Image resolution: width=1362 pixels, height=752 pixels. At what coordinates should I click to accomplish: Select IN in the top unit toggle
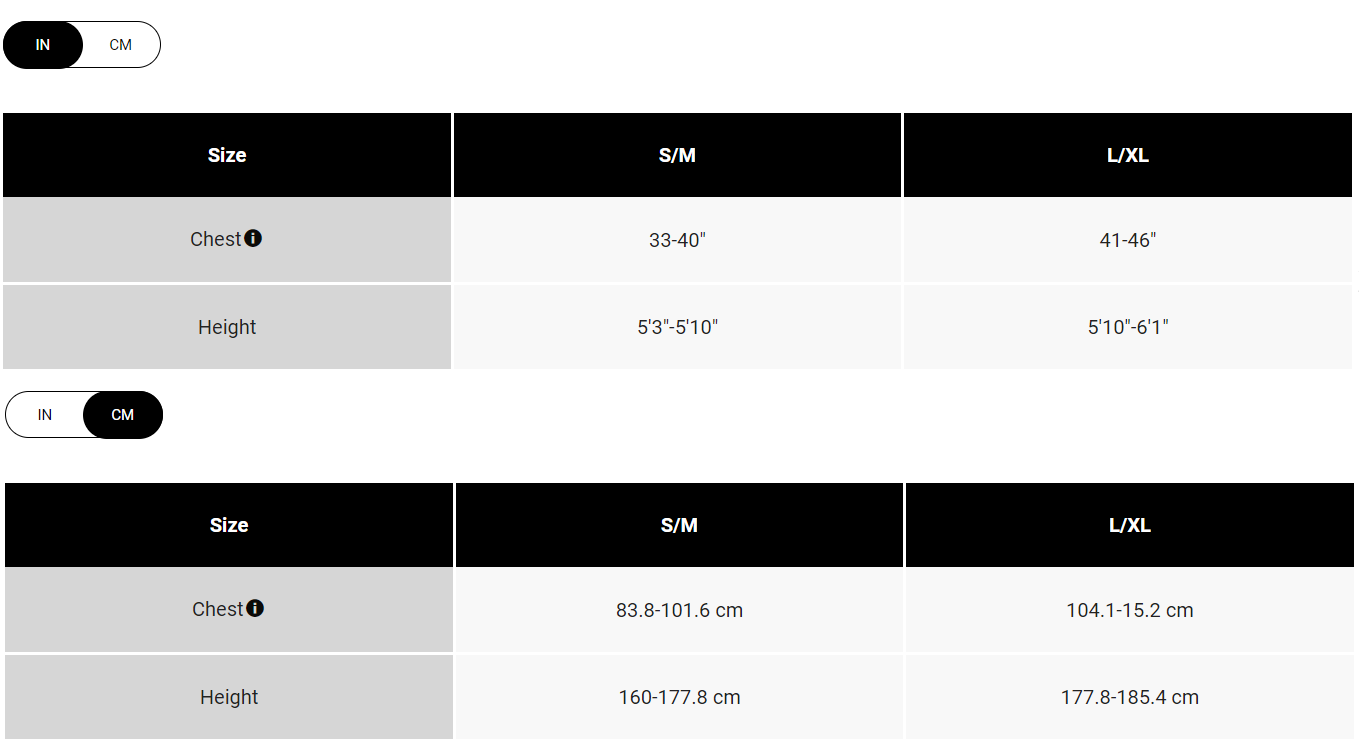pyautogui.click(x=43, y=45)
